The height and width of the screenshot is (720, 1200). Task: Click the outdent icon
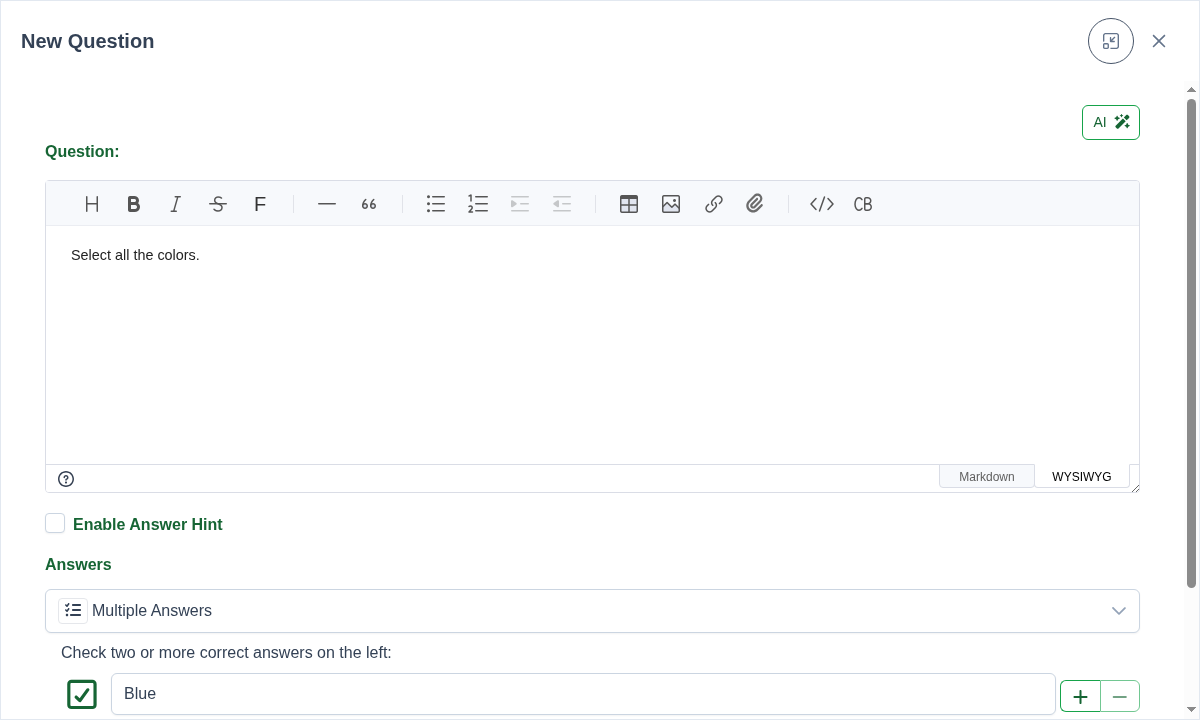[x=562, y=204]
